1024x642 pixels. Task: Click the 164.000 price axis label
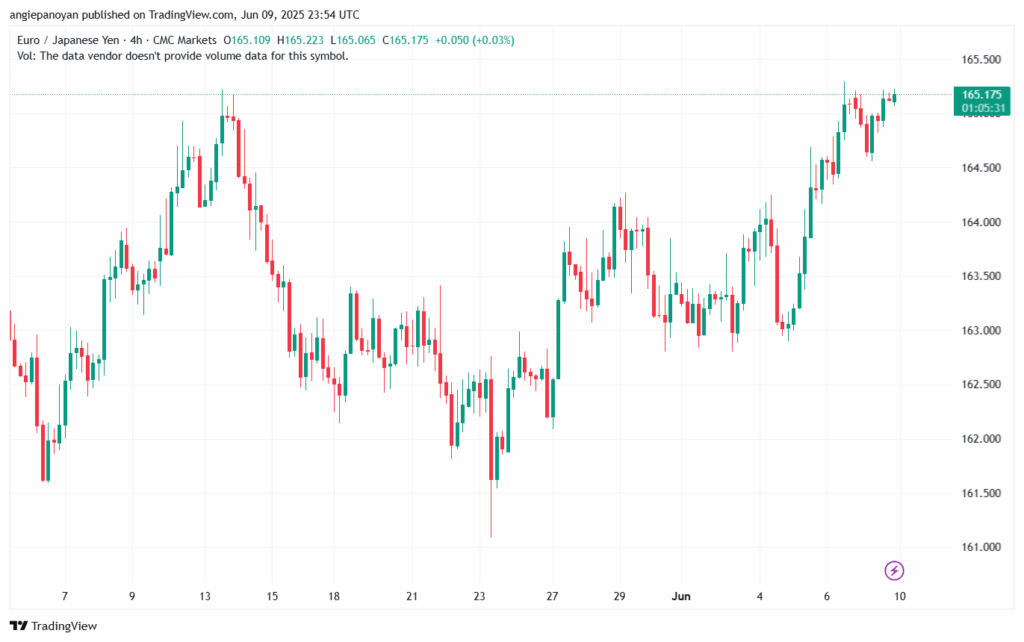tap(981, 222)
